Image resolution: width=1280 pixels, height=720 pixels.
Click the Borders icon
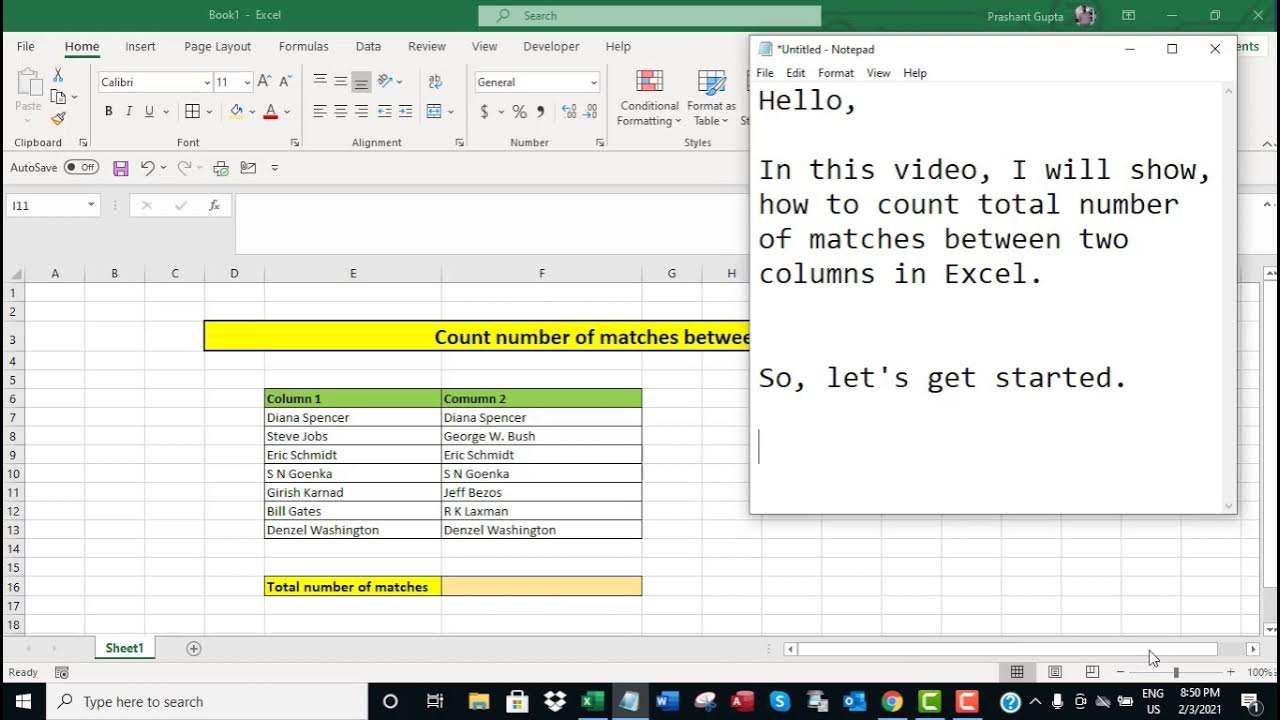tap(193, 112)
